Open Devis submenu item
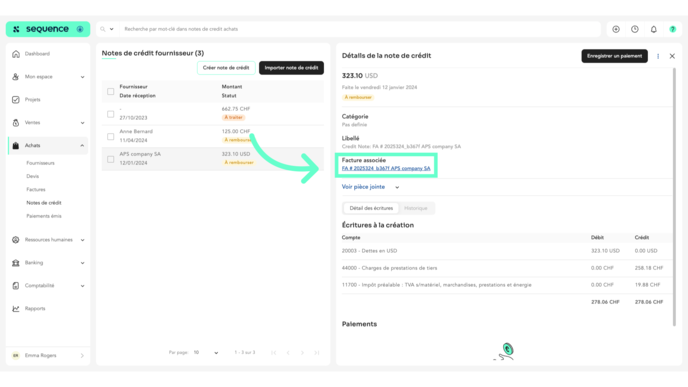 [32, 176]
